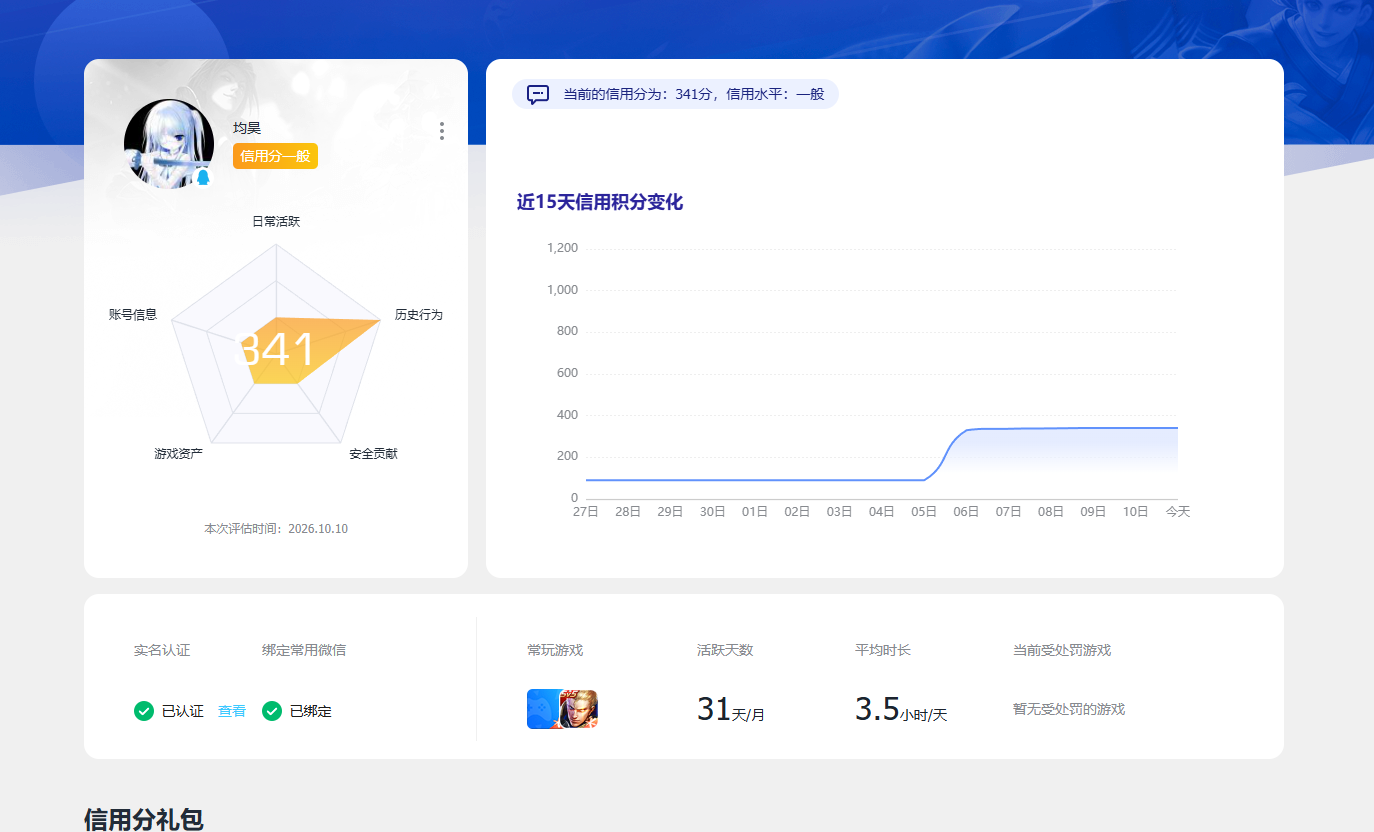Click the 400 value on chart axis
This screenshot has height=832, width=1374.
567,414
